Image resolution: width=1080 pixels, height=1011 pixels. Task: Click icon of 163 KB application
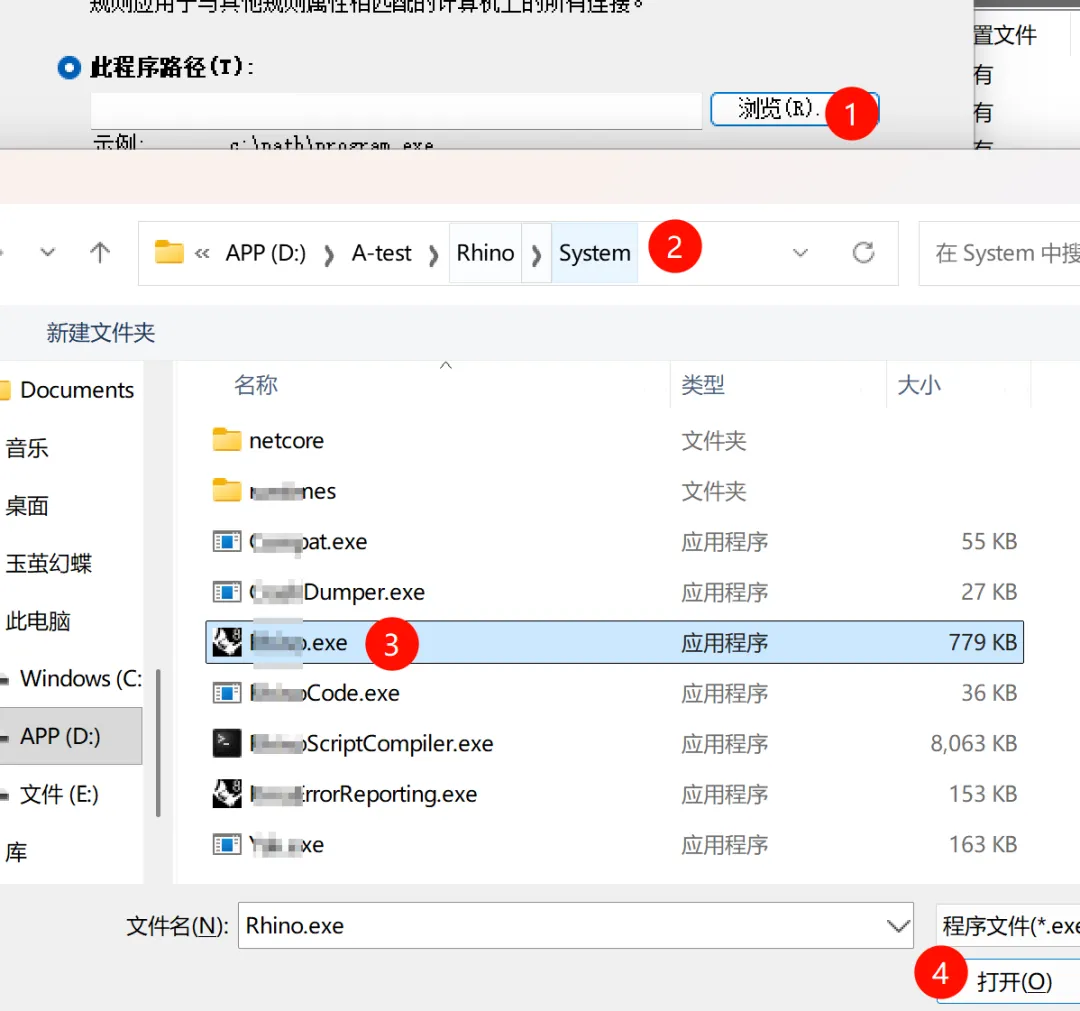point(227,844)
